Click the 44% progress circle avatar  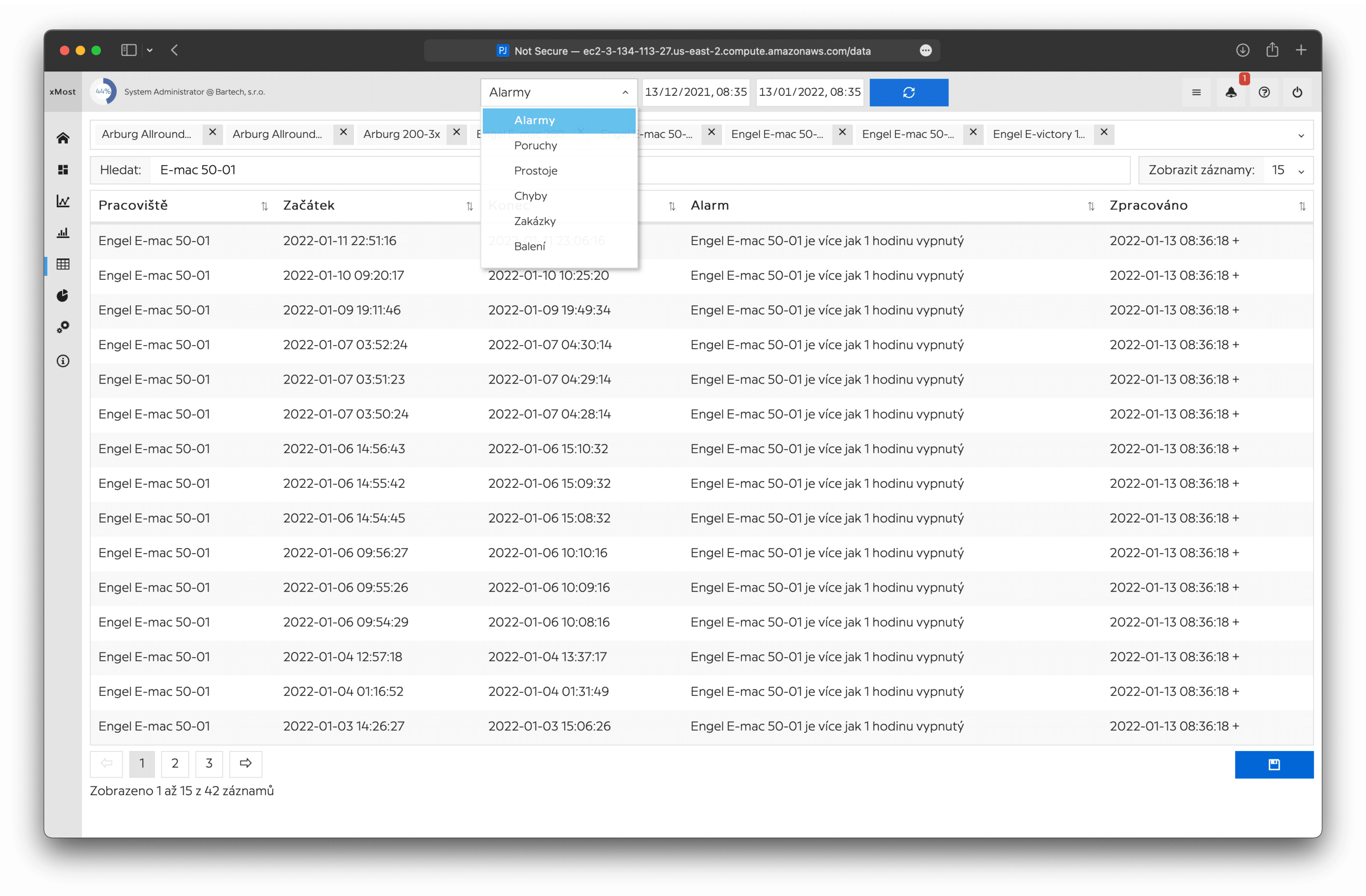(x=103, y=92)
